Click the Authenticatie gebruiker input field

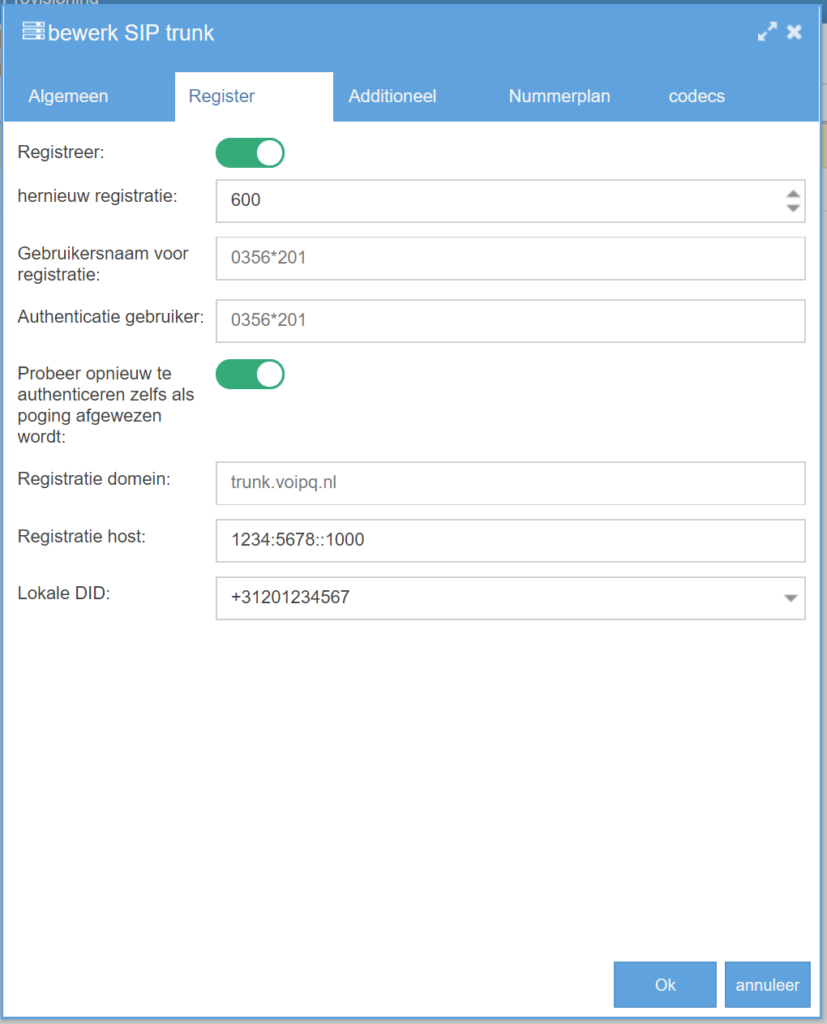[510, 321]
